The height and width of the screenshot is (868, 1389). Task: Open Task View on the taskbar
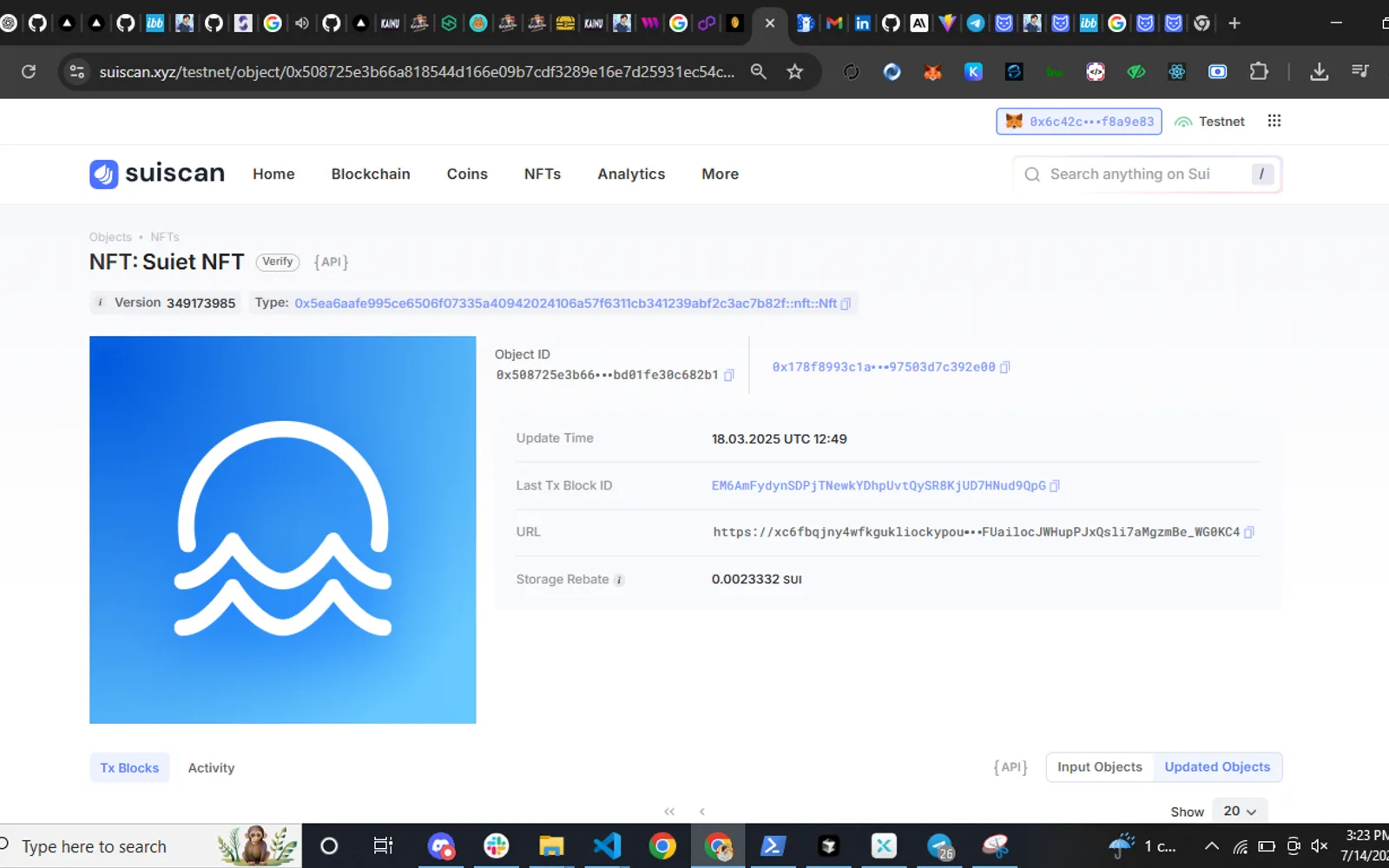click(x=383, y=846)
